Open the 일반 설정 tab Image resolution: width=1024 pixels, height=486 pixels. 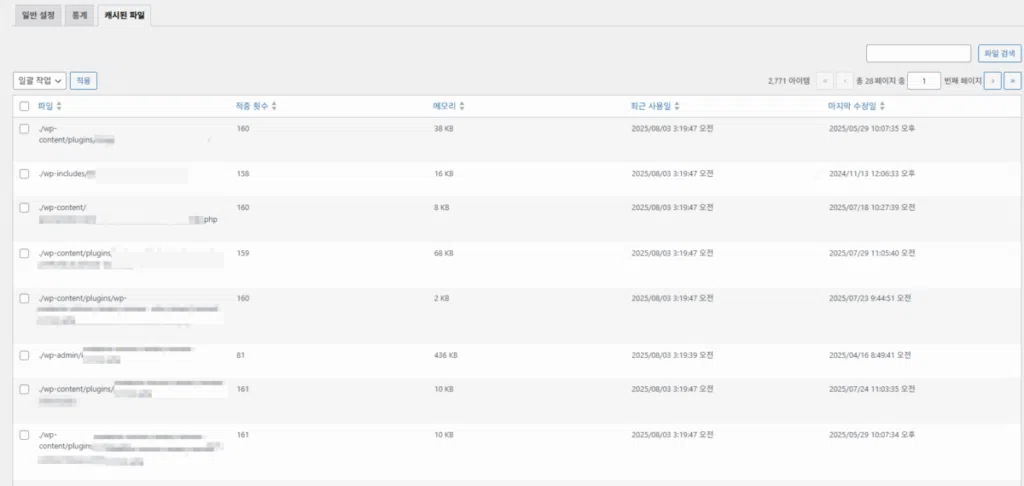[38, 14]
